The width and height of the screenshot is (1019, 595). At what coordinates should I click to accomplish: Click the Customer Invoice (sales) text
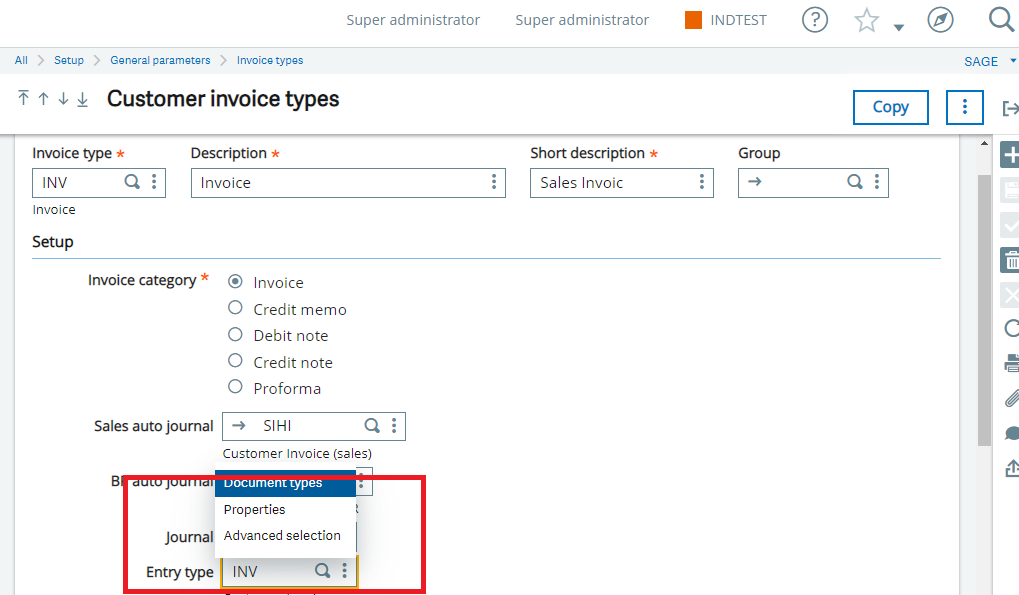pos(297,453)
